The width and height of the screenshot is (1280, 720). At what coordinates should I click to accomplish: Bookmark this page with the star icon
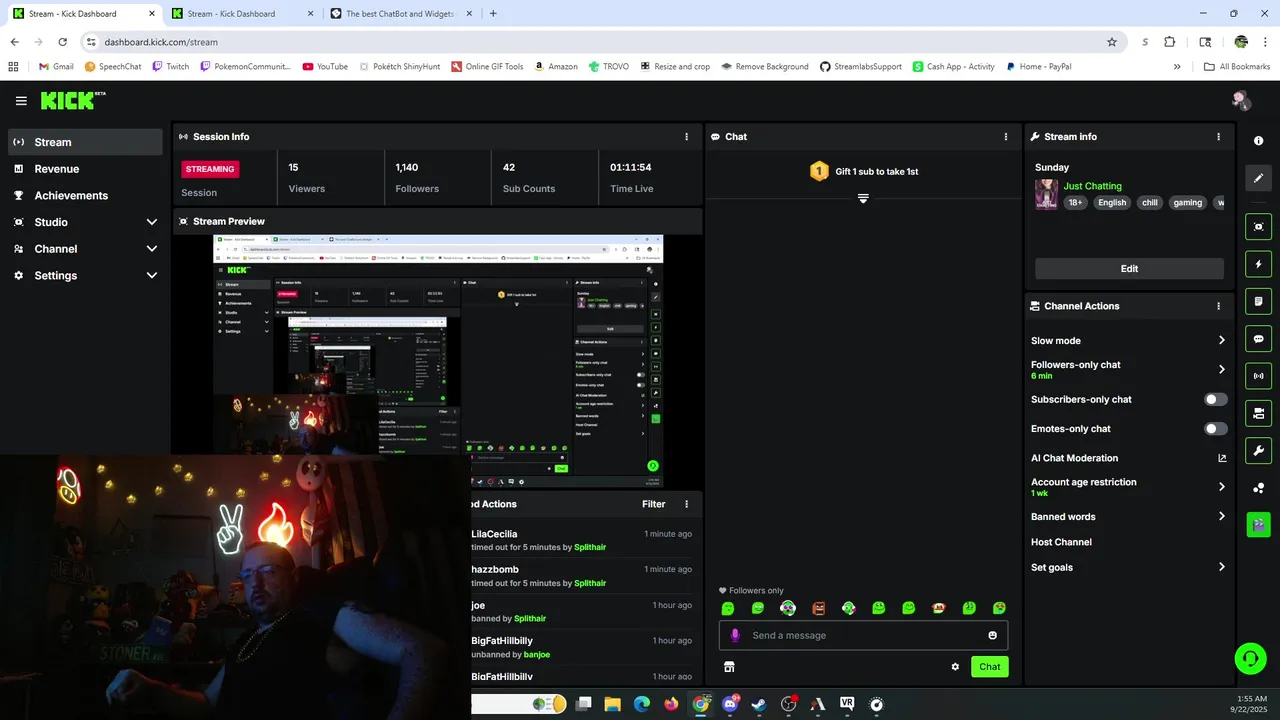coord(1112,42)
